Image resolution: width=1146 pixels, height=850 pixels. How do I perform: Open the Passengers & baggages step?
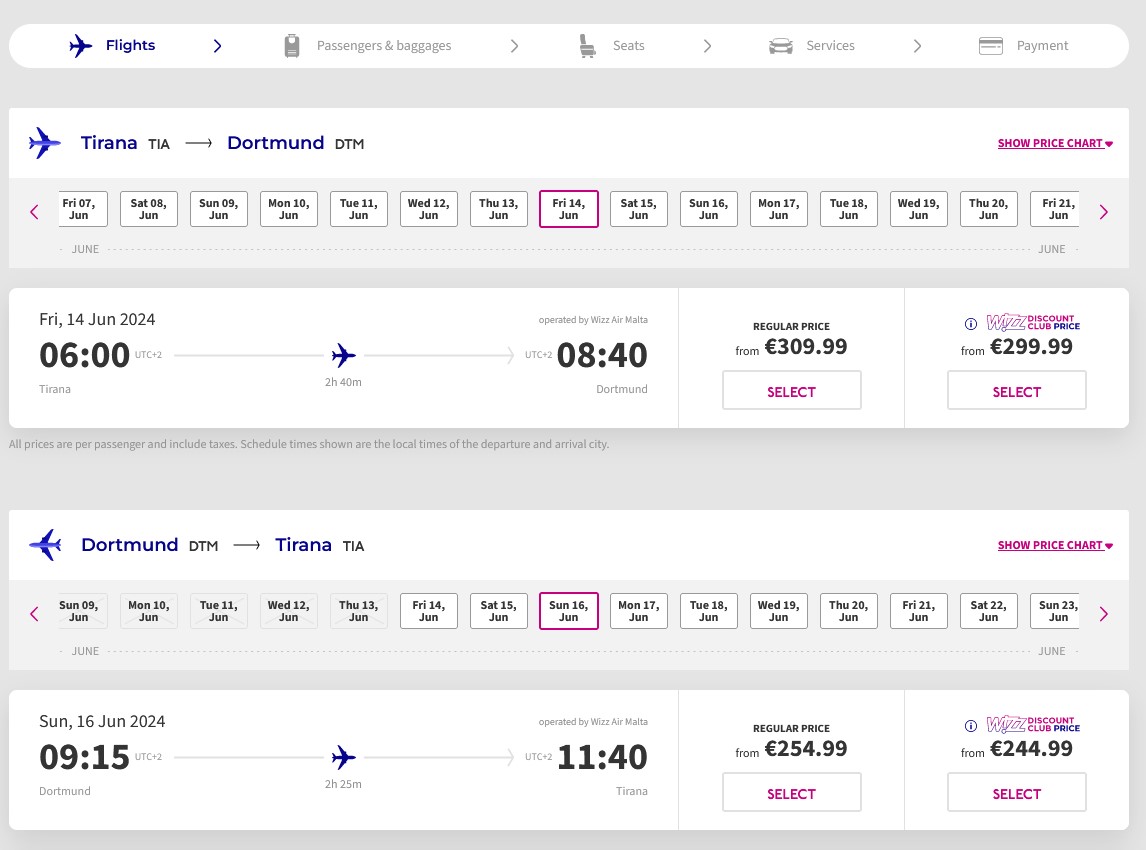[383, 46]
